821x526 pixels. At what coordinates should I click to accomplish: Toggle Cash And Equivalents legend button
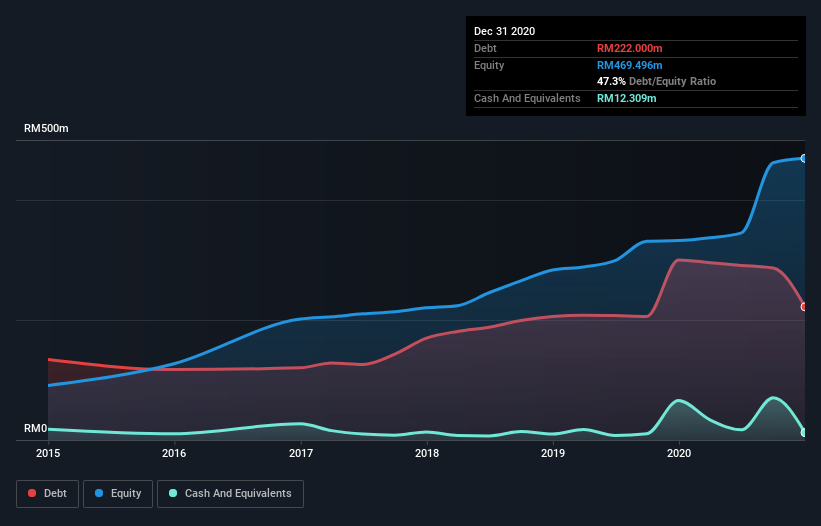[x=230, y=494]
